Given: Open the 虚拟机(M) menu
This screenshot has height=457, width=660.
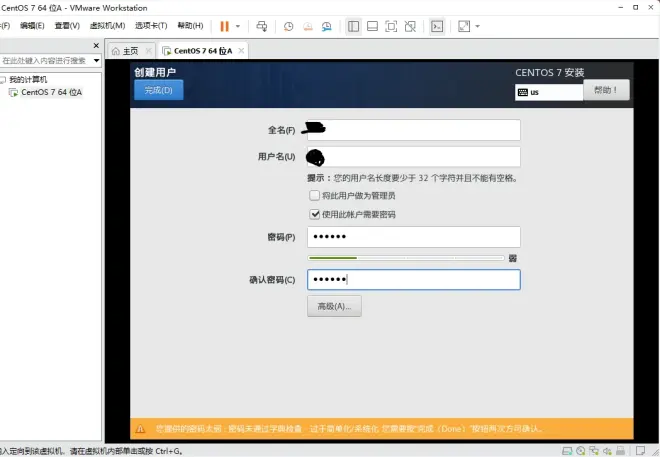Looking at the screenshot, I should [x=107, y=26].
